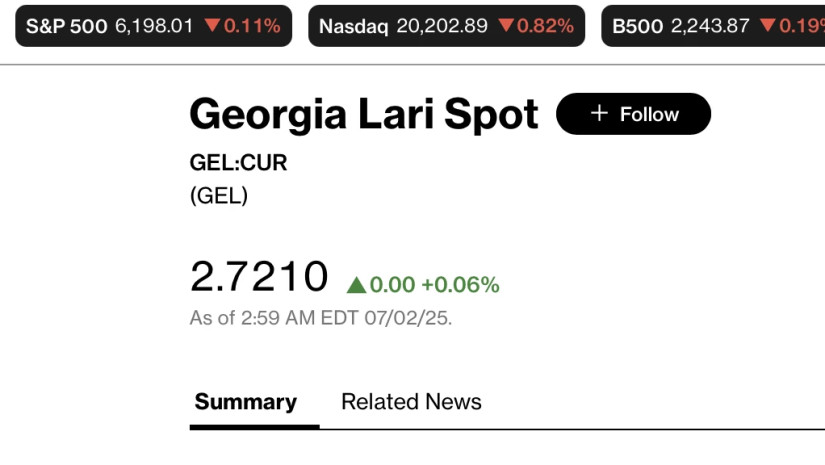Click the +0.06% percent change value
Screen dimensions: 825x465
pyautogui.click(x=460, y=285)
